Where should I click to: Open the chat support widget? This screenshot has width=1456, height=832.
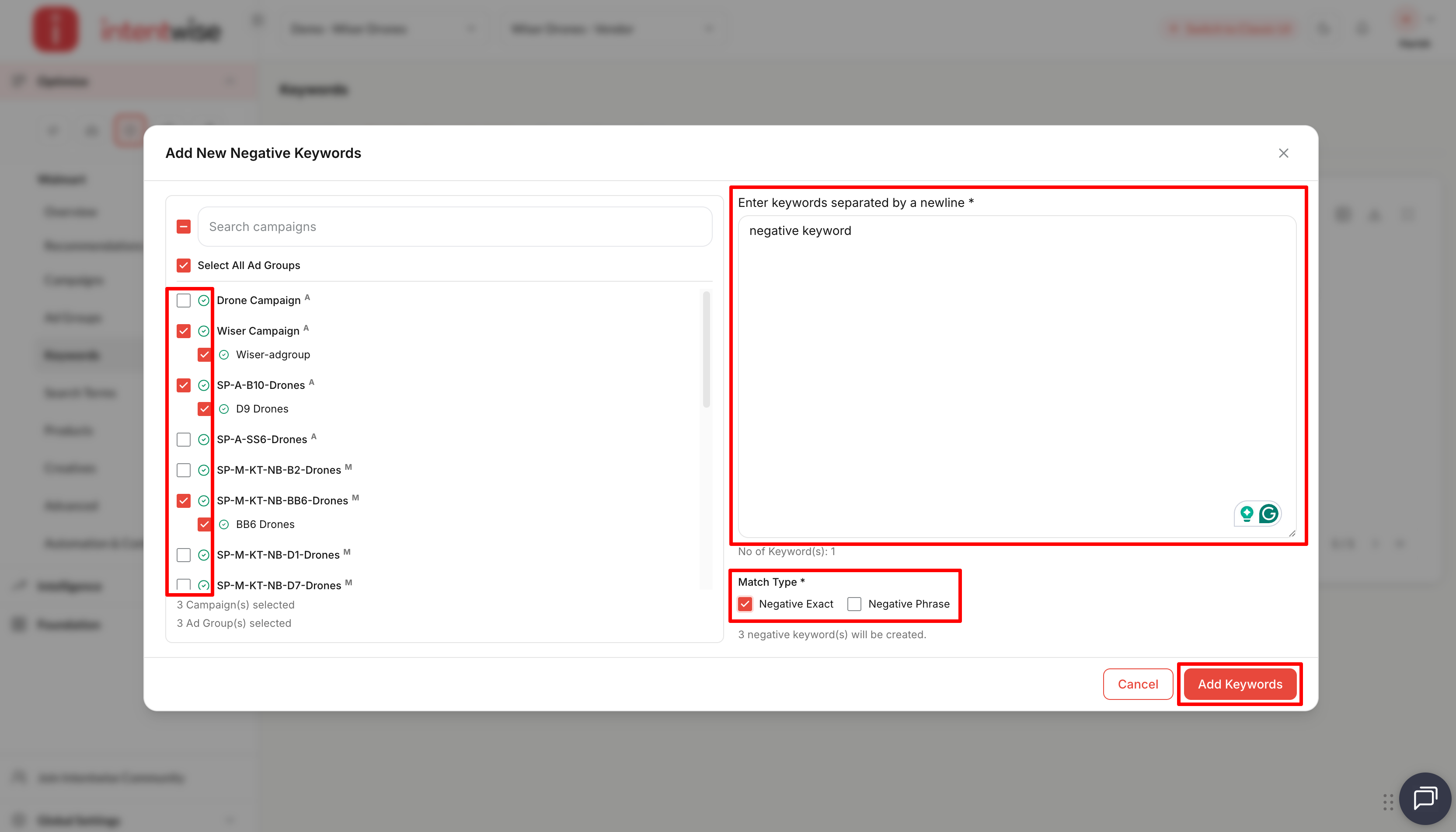(1424, 798)
